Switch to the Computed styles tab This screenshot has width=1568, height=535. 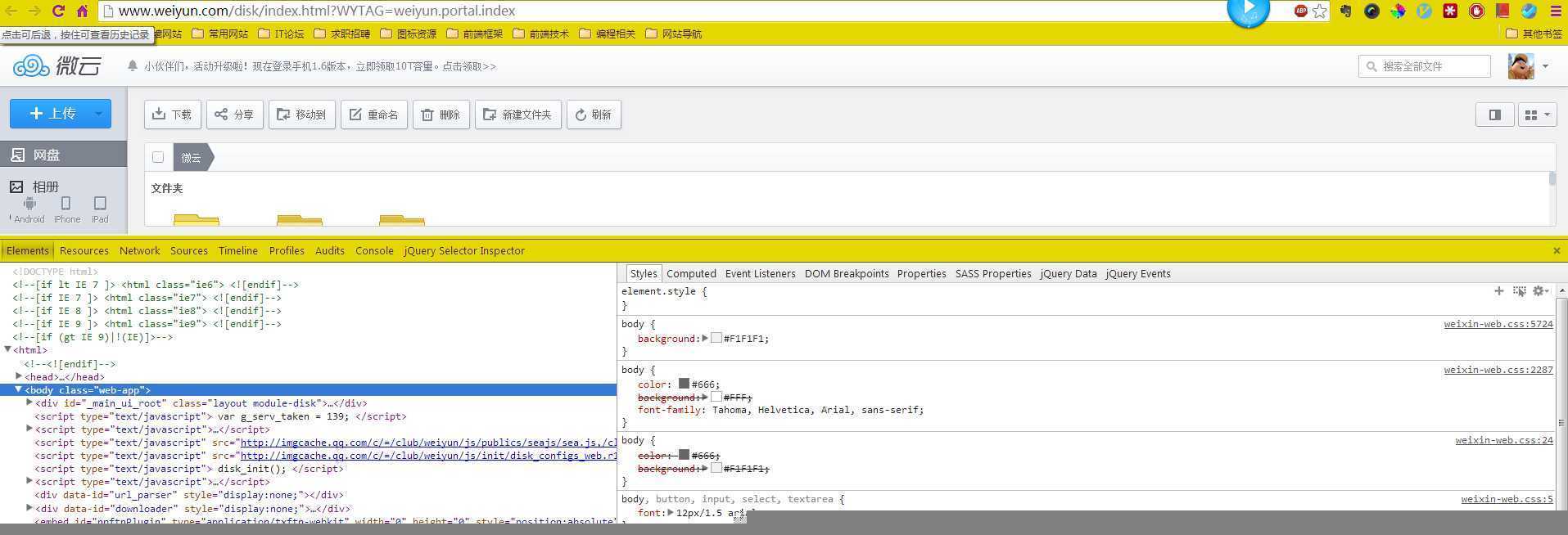(691, 274)
